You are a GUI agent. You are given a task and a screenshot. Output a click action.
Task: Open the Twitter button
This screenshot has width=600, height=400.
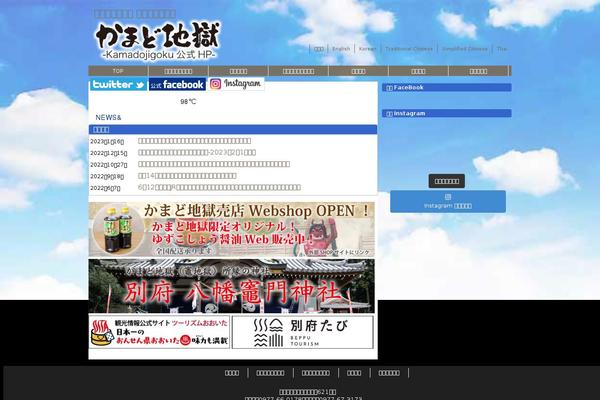pyautogui.click(x=118, y=84)
